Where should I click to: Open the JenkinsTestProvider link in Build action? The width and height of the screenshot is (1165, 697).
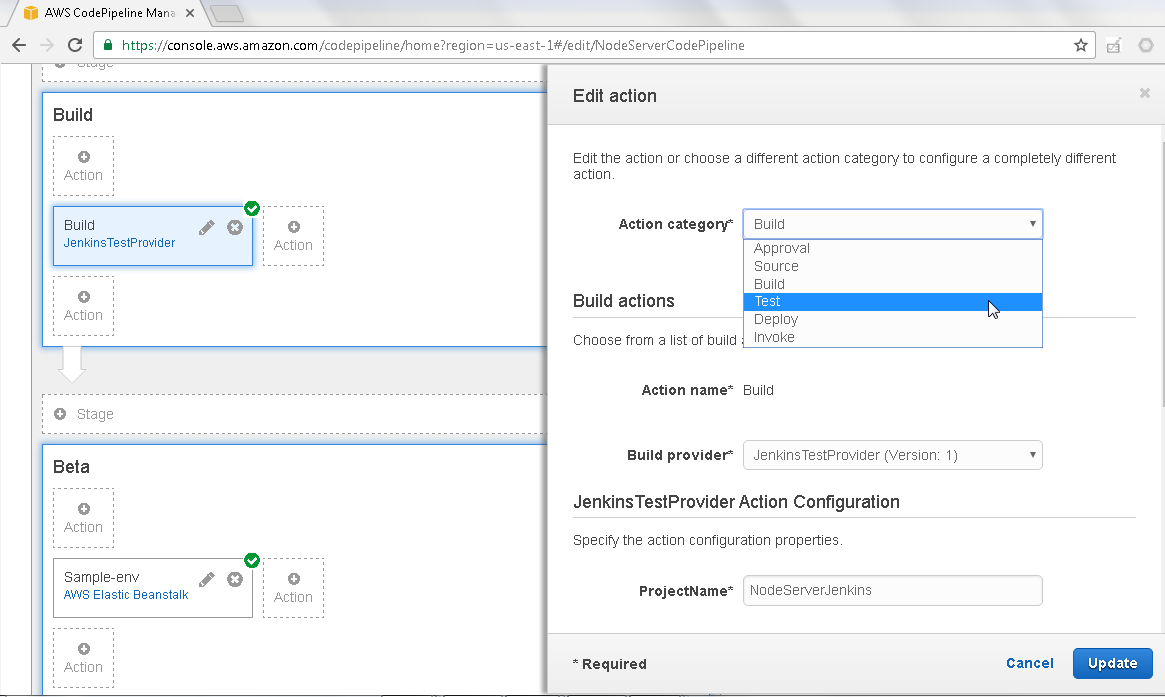(120, 243)
